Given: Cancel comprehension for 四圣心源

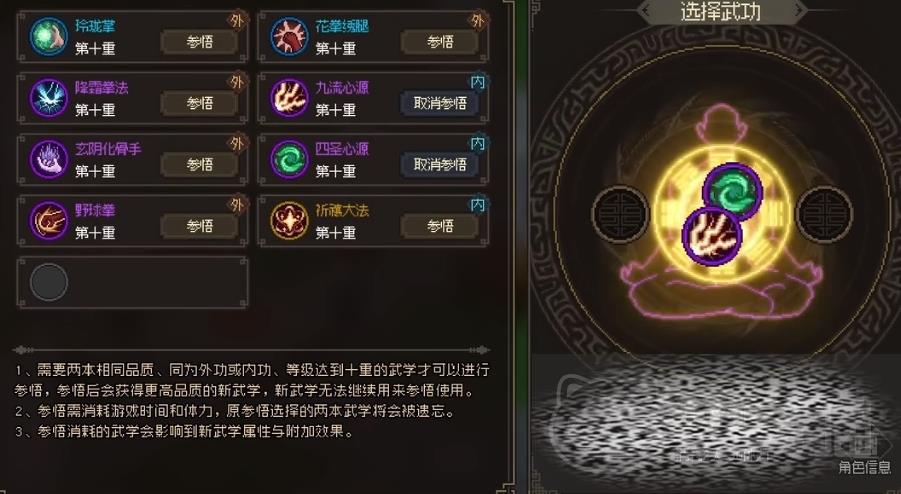Looking at the screenshot, I should (x=440, y=165).
